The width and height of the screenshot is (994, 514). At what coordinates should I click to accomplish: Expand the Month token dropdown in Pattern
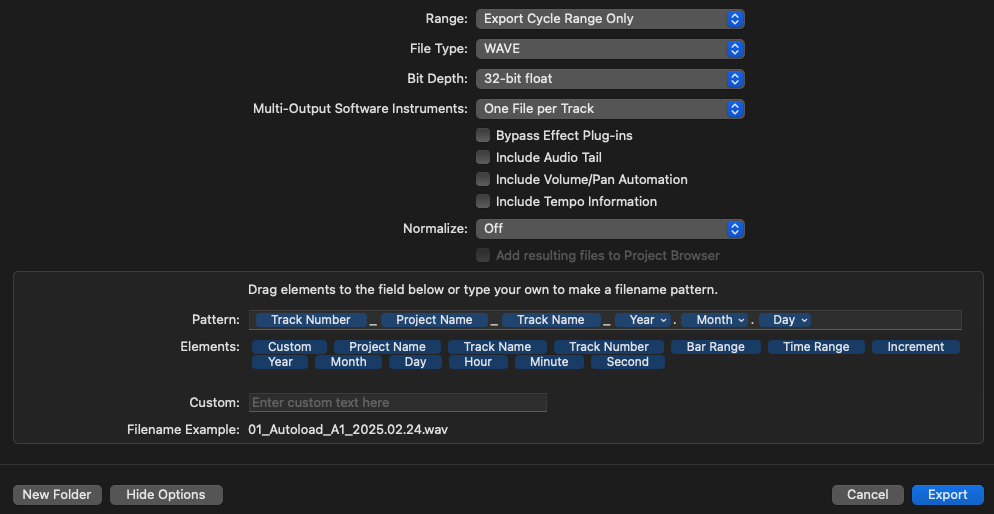tap(741, 320)
